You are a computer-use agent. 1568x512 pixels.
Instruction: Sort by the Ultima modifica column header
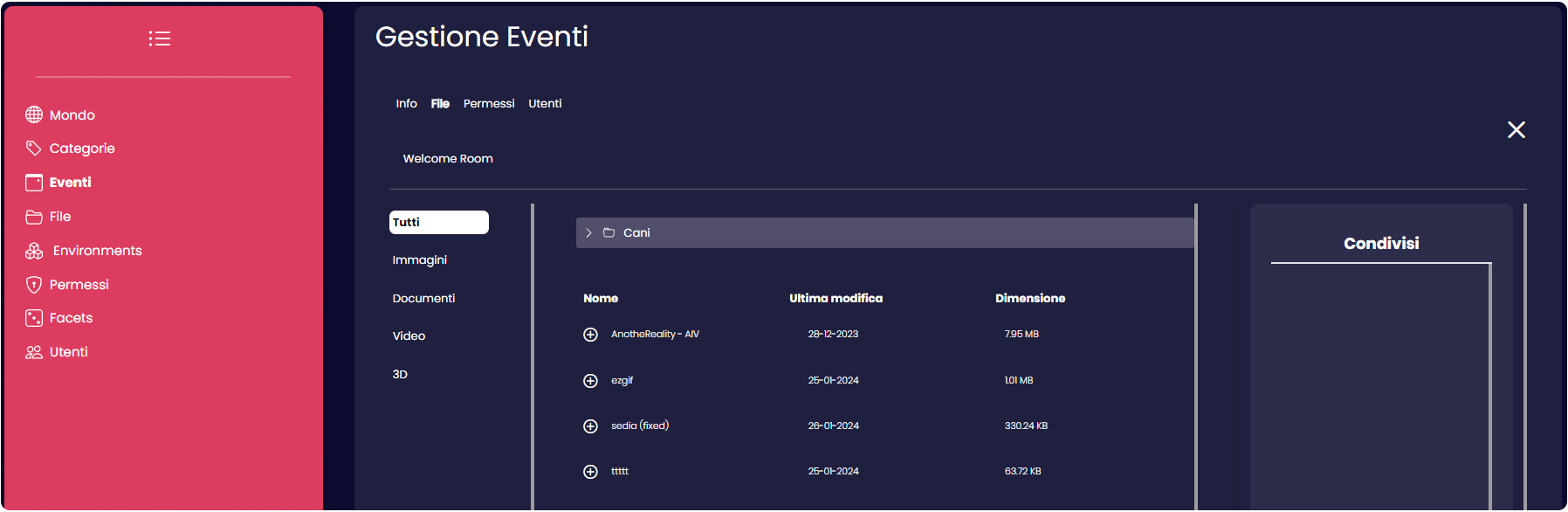[836, 298]
